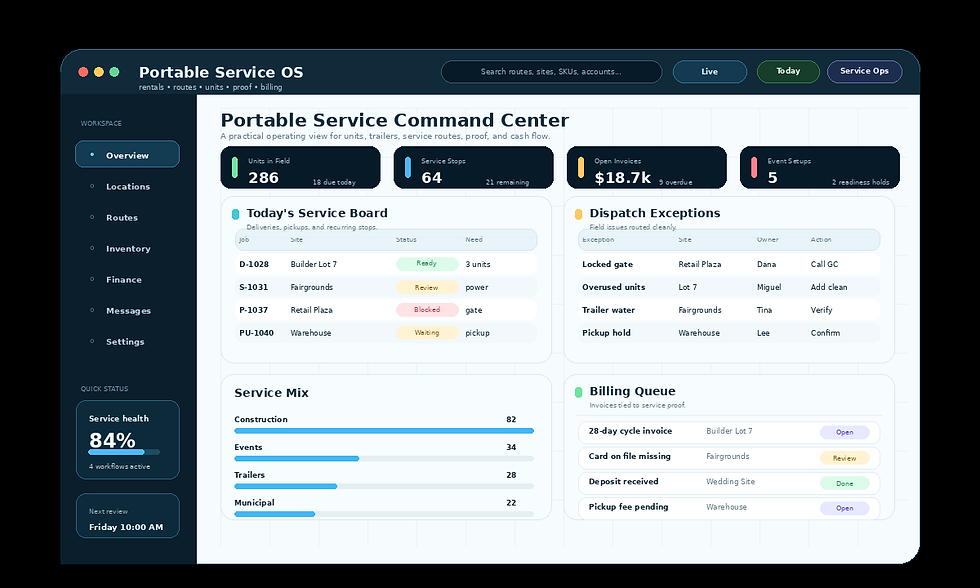
Task: Click the search routes, sites, SKUs field
Action: coord(551,72)
